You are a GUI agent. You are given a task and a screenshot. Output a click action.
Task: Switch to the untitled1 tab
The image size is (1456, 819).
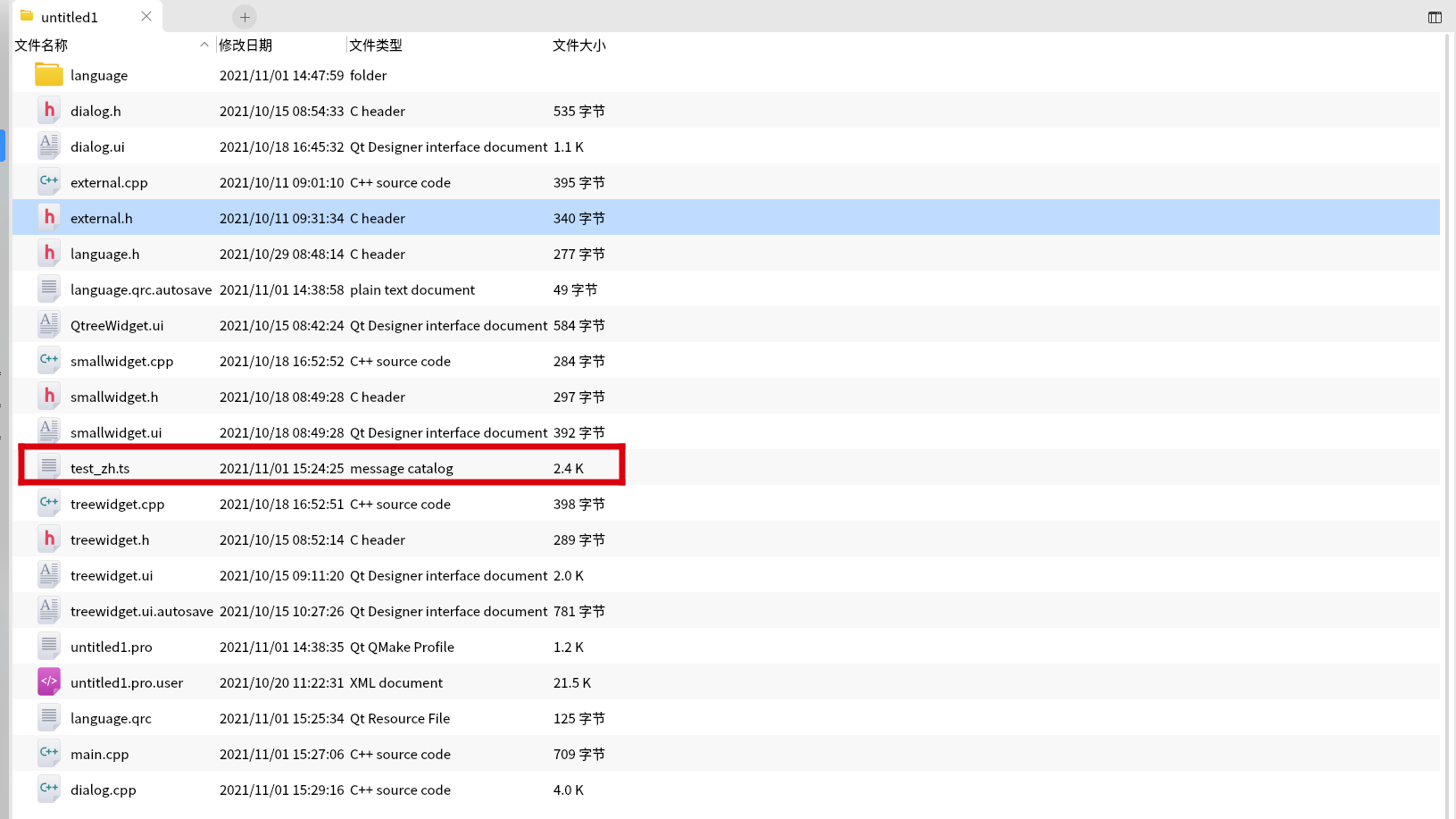pyautogui.click(x=71, y=16)
